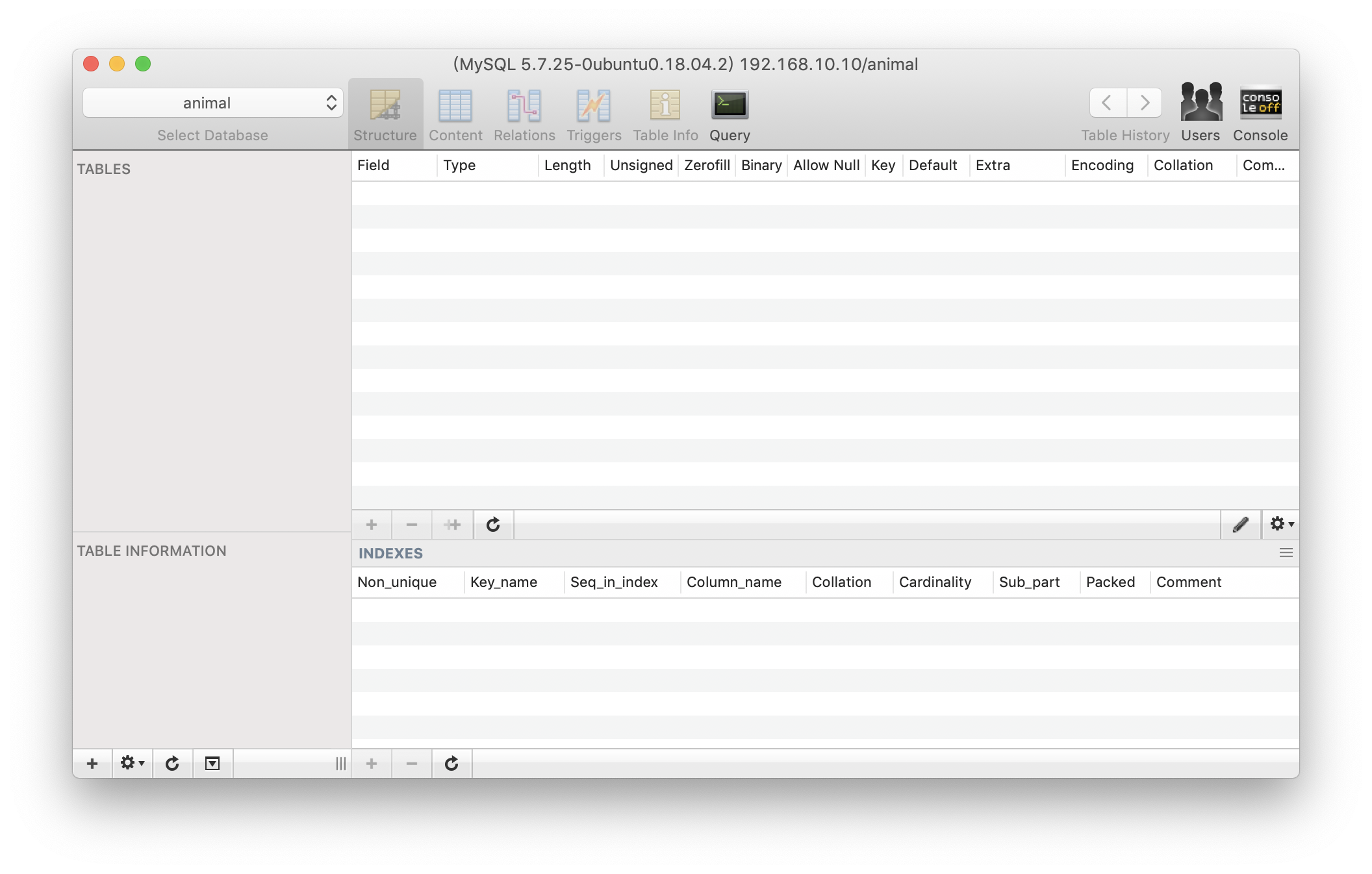Screen dimensions: 1372x874
Task: Open the Structure view
Action: tap(385, 114)
